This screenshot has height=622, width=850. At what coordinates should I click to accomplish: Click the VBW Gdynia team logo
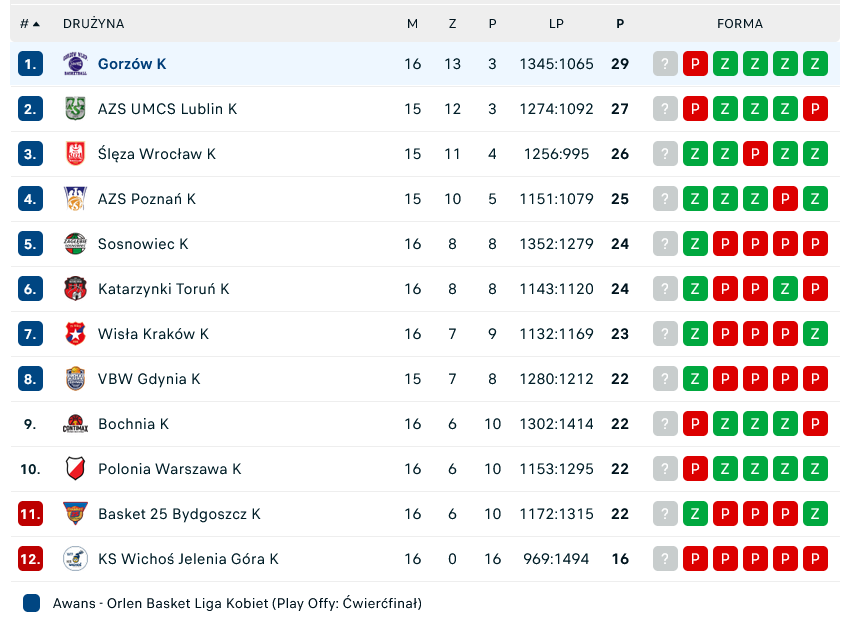point(75,379)
